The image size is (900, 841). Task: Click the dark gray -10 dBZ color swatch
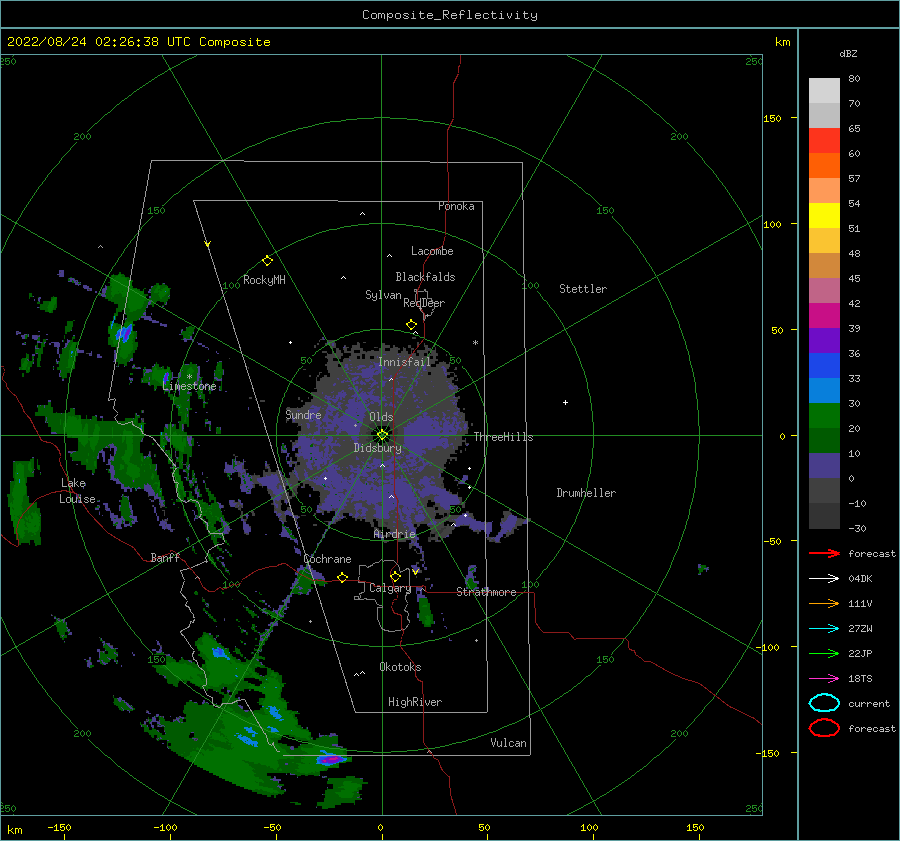pos(824,490)
